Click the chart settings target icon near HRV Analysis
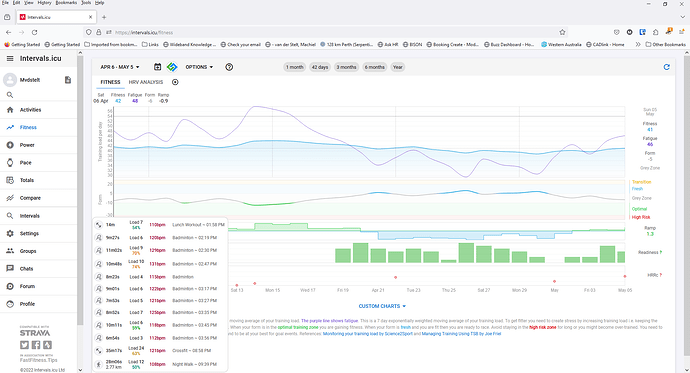Viewport: 690px width, 373px height. click(x=175, y=82)
